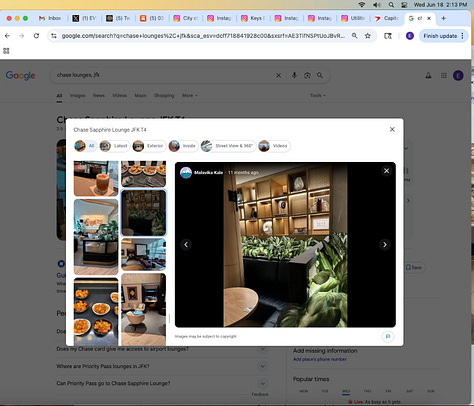Click the Google logo
Screen dimensions: 474x406
point(21,76)
